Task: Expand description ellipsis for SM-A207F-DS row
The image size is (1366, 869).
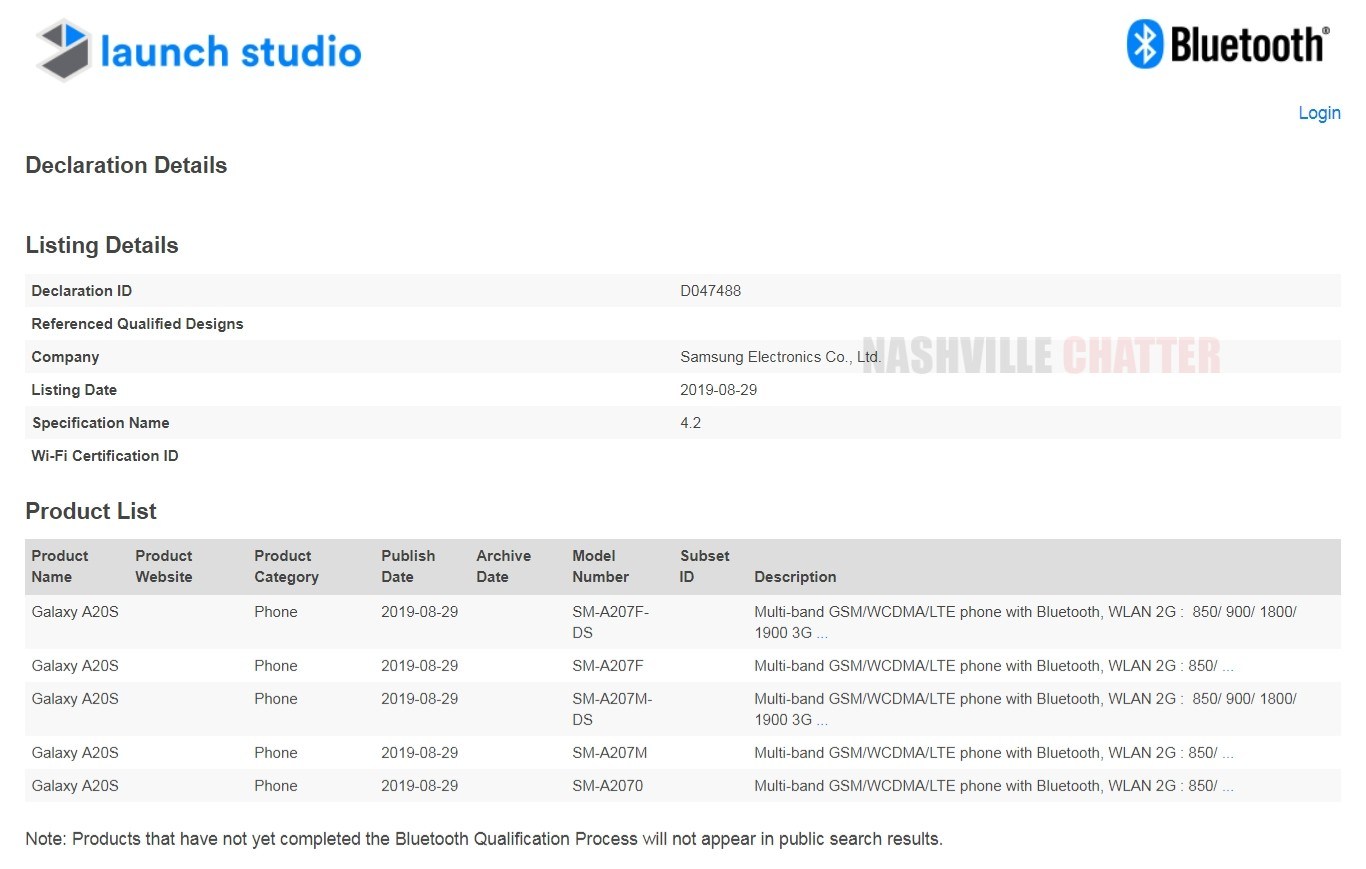Action: pos(822,633)
